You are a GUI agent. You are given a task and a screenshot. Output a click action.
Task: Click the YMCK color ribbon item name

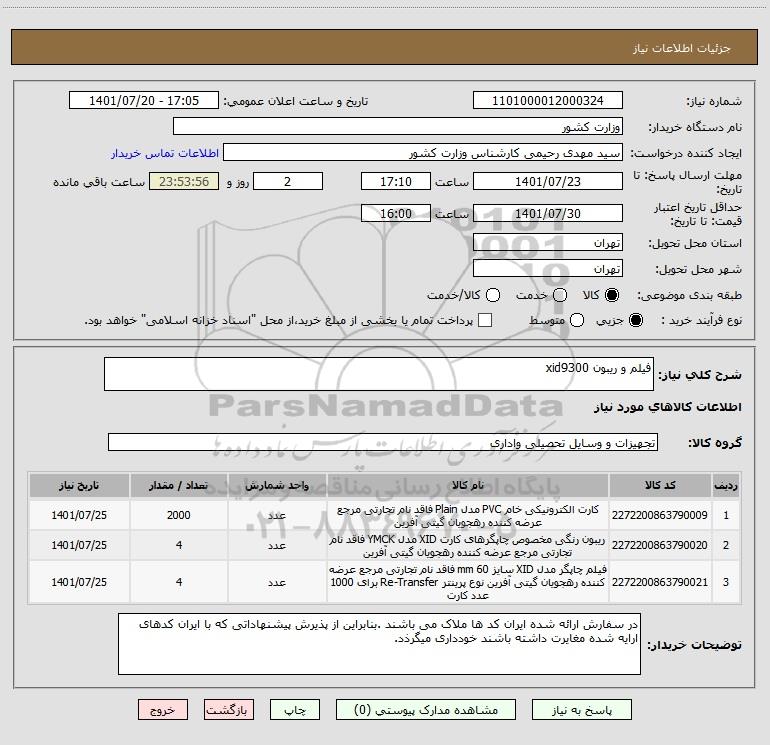[468, 546]
